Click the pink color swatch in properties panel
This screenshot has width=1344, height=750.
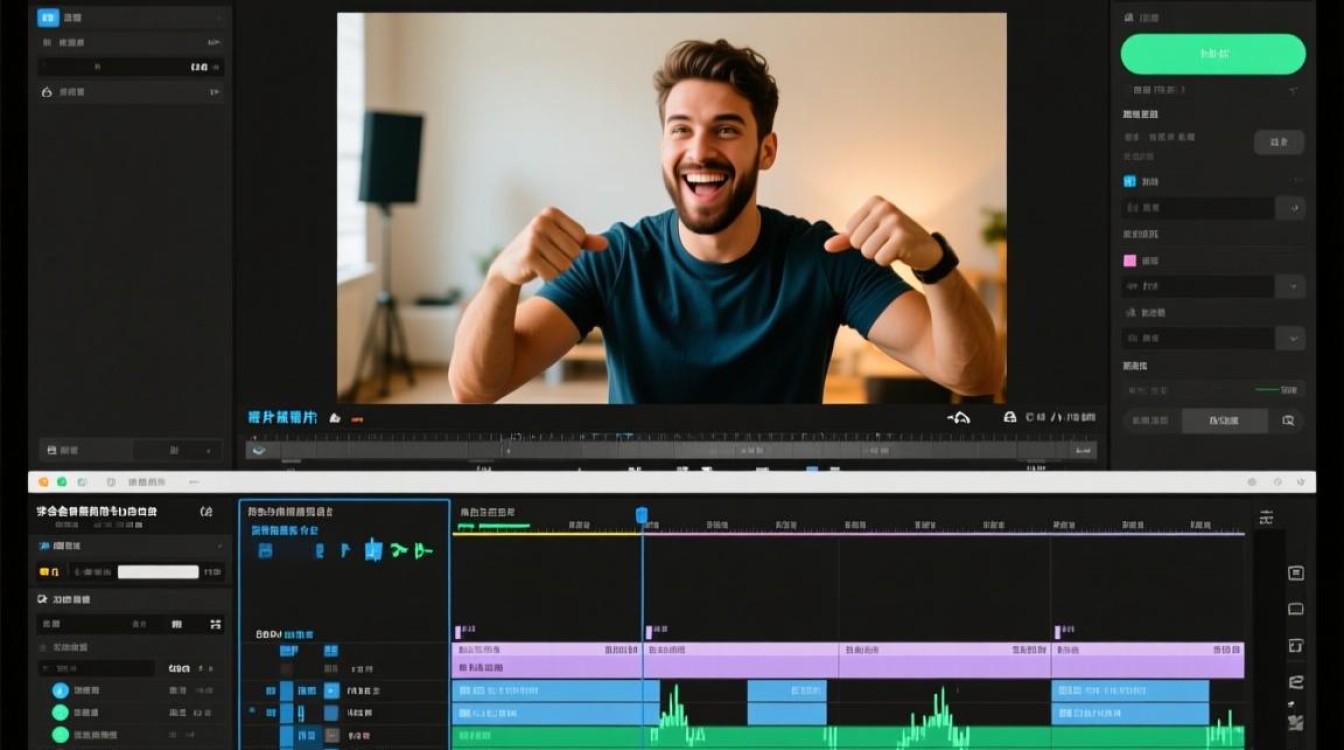(1130, 261)
